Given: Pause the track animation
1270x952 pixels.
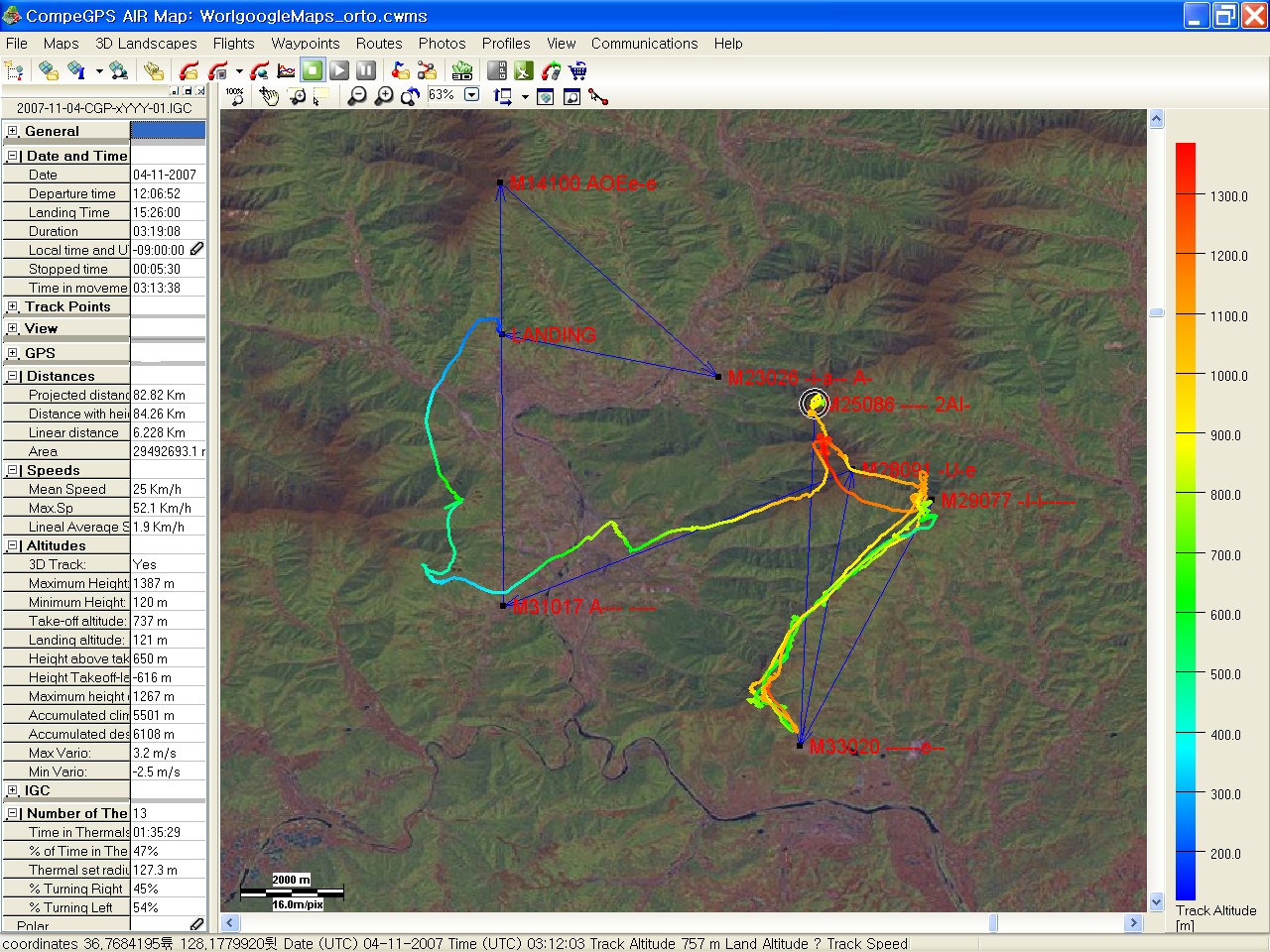Looking at the screenshot, I should click(x=366, y=70).
